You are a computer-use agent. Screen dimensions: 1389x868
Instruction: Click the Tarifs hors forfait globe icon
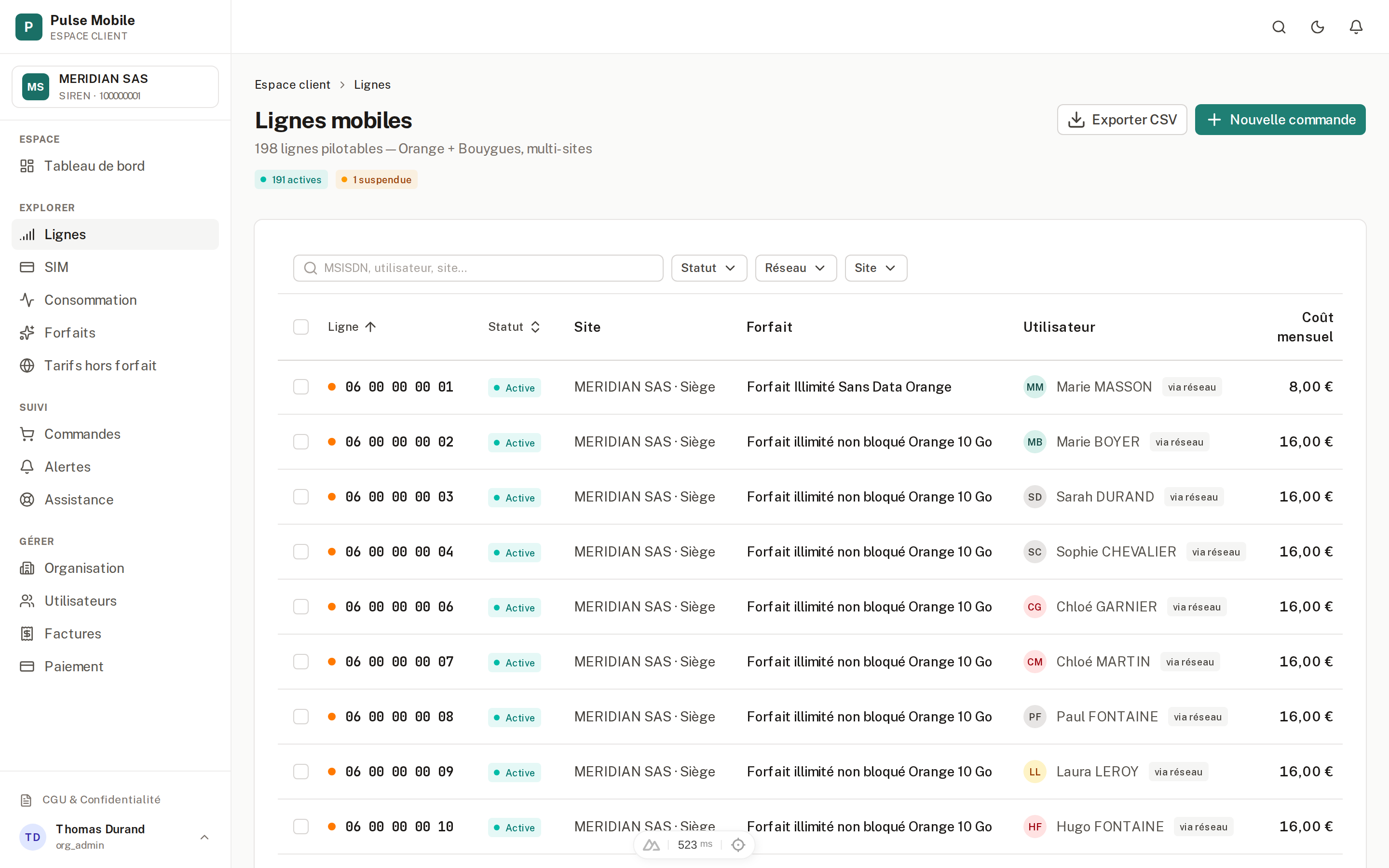[27, 365]
